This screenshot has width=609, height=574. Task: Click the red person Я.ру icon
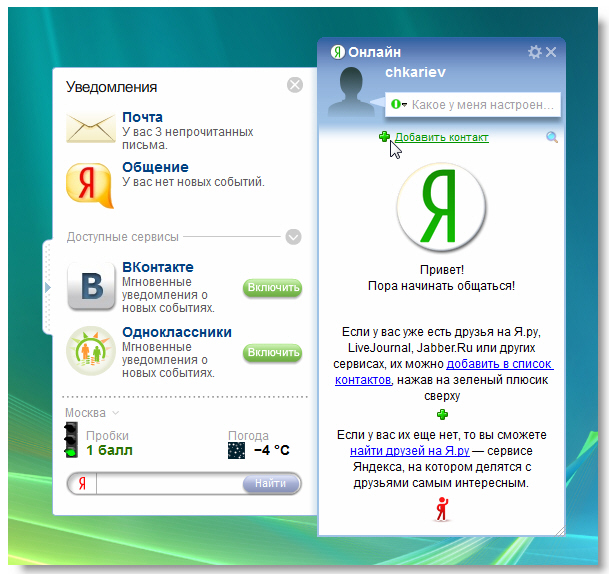(x=442, y=509)
